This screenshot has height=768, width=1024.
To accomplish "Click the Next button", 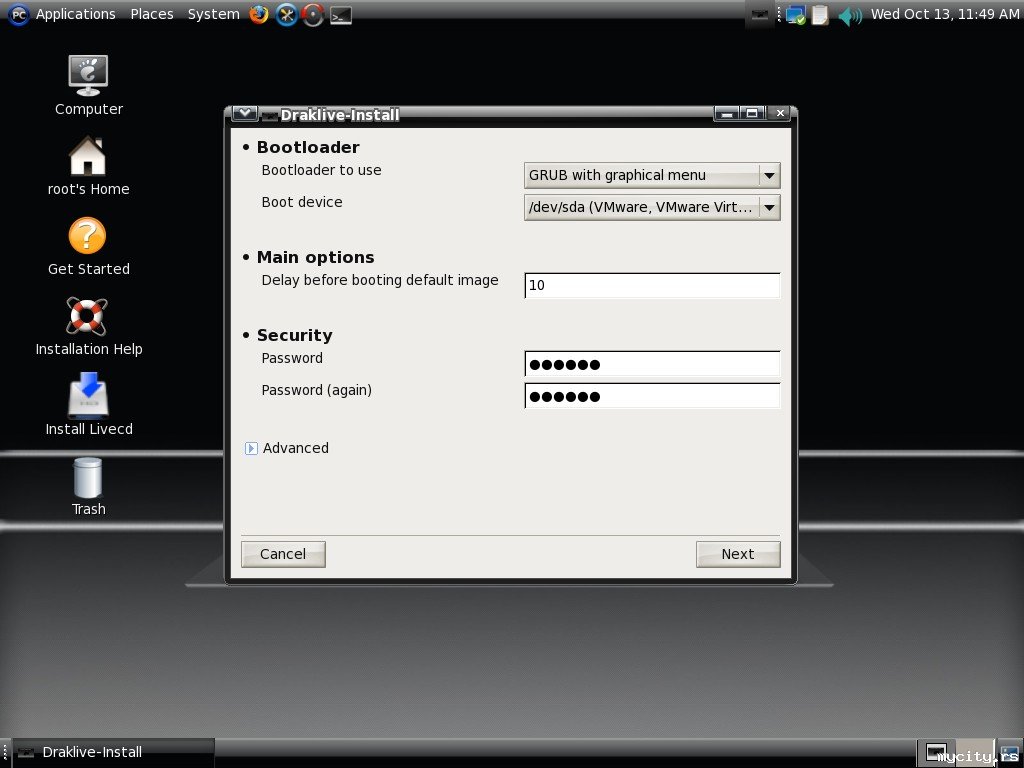I will 738,554.
